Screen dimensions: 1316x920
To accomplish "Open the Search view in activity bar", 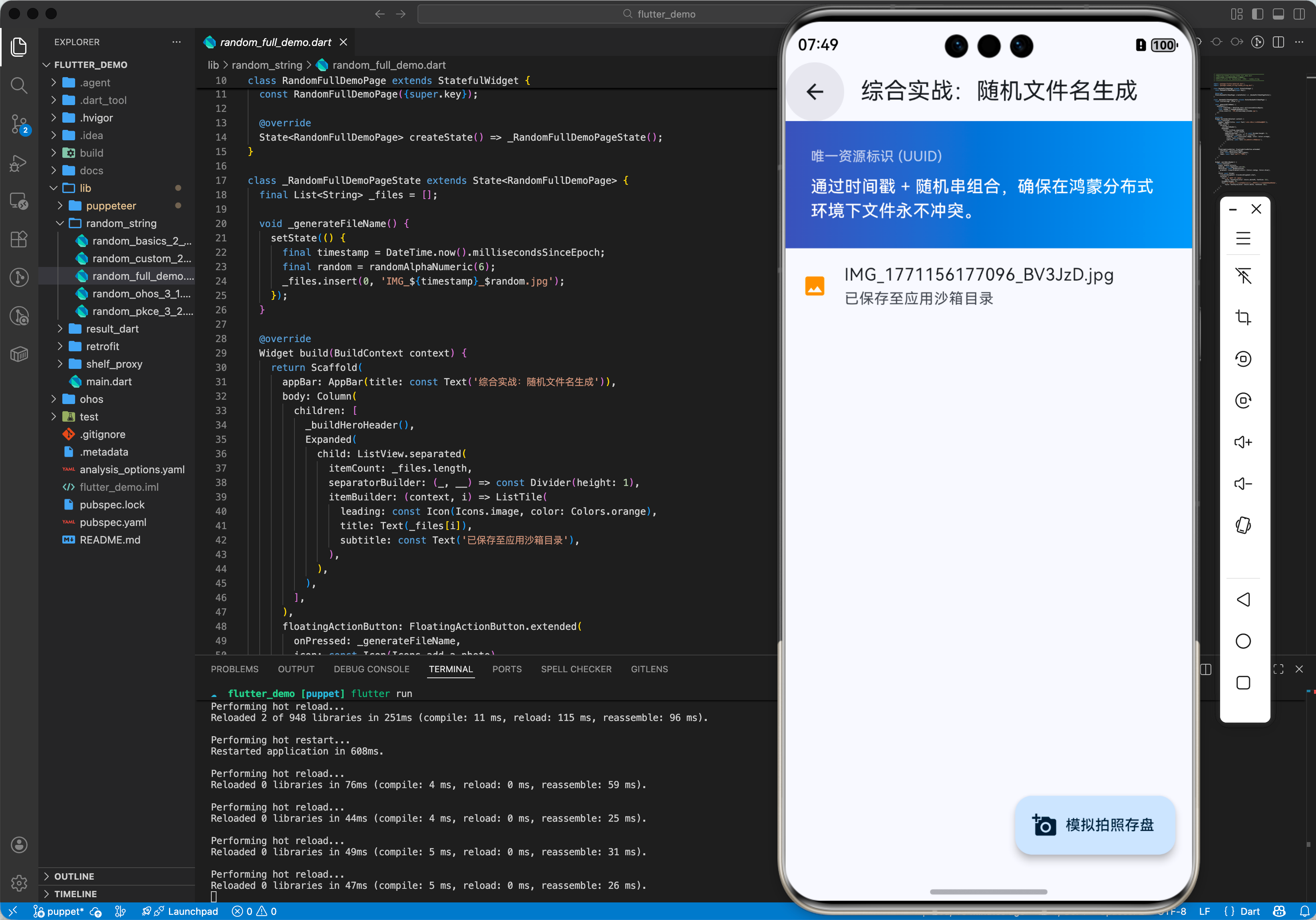I will 19,86.
